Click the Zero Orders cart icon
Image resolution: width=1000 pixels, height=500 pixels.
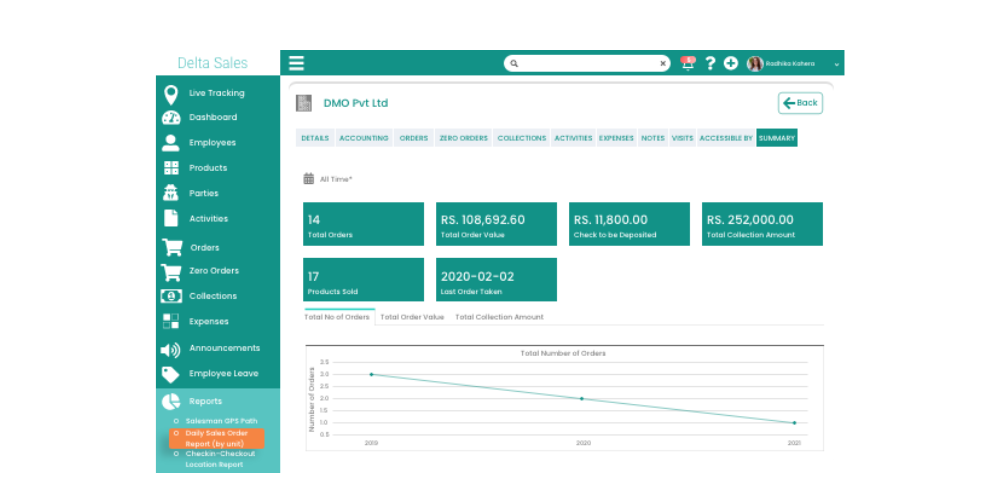[x=171, y=272]
